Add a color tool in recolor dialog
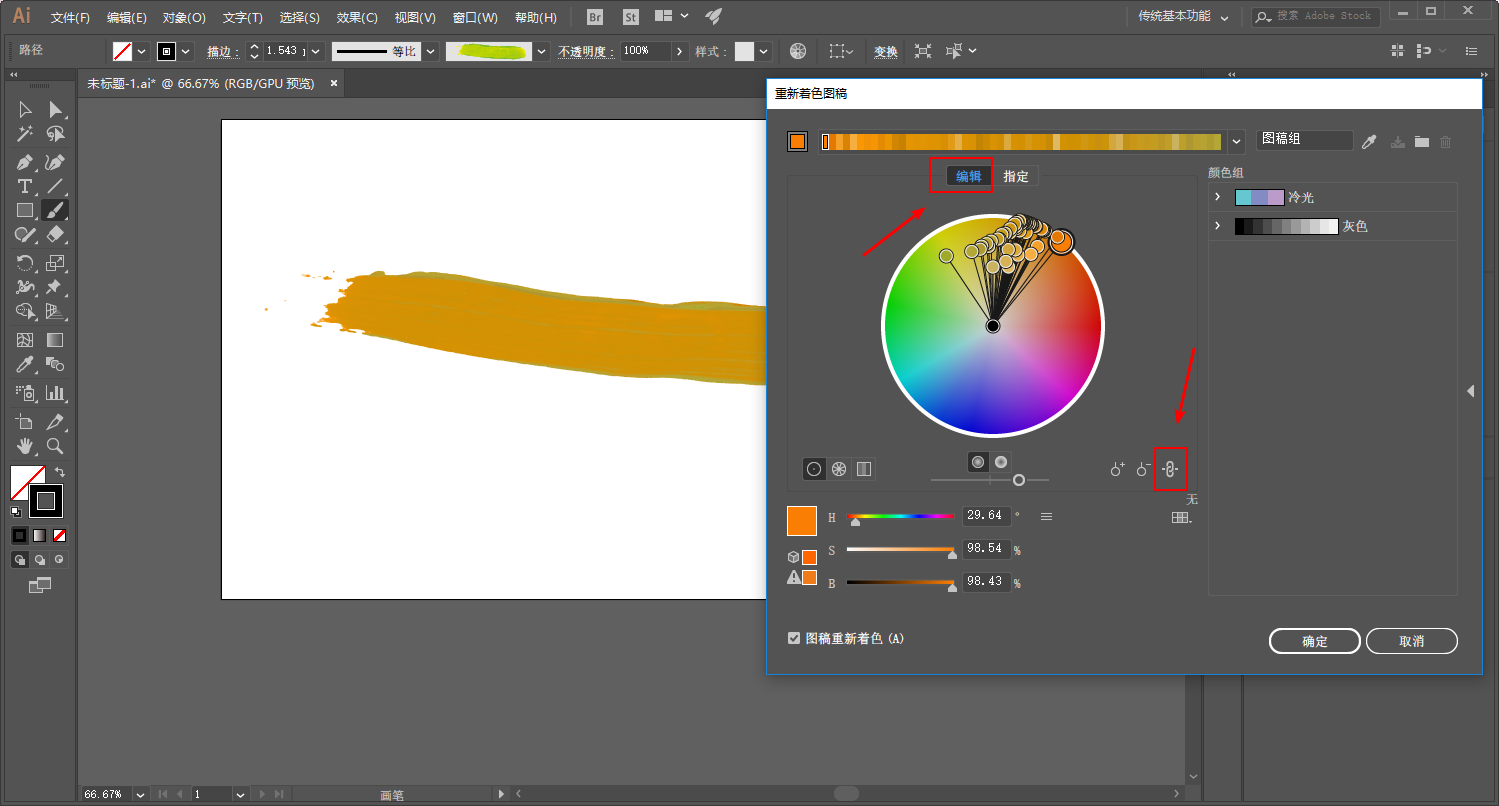 coord(1118,468)
